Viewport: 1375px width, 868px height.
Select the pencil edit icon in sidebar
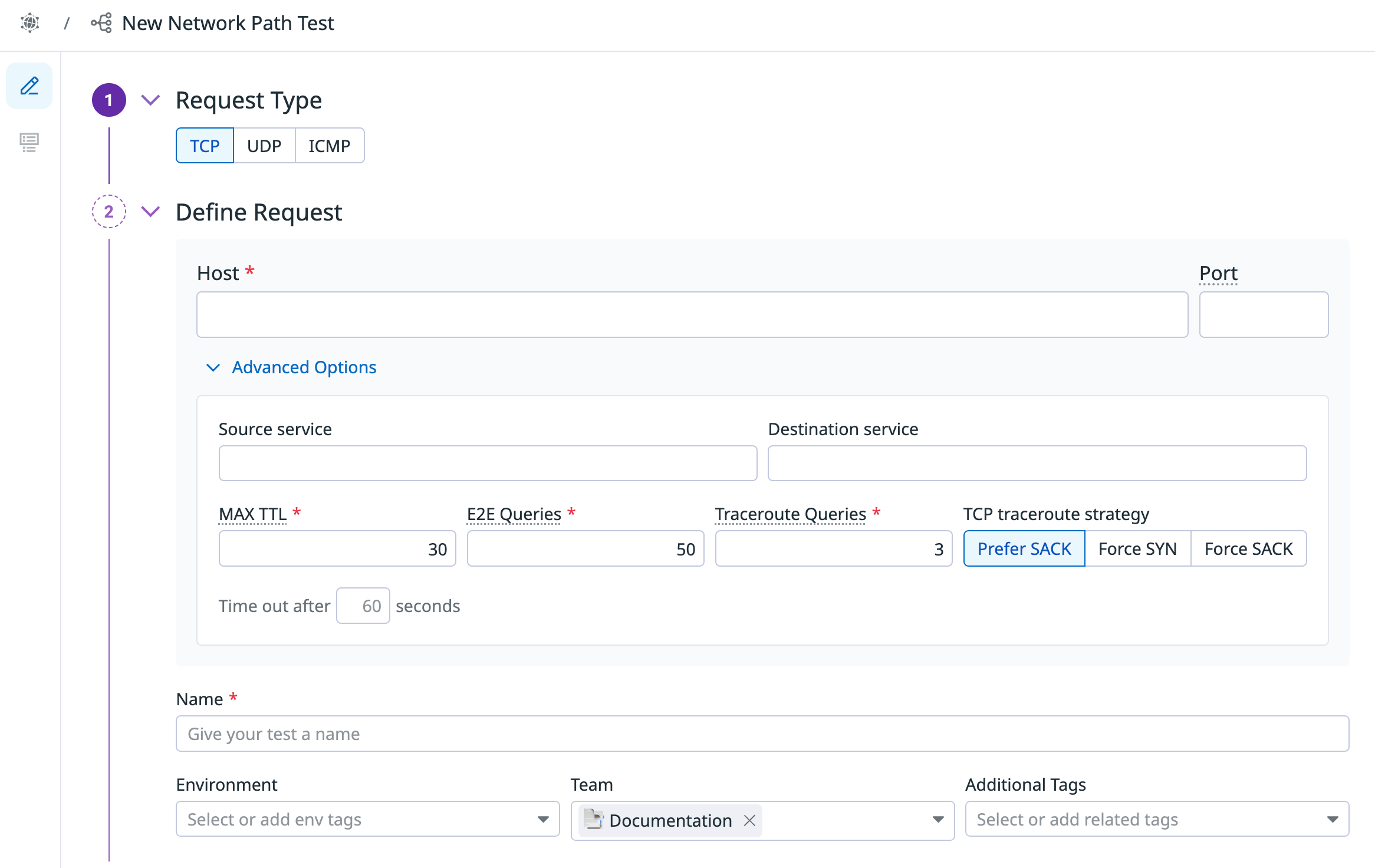pyautogui.click(x=29, y=86)
